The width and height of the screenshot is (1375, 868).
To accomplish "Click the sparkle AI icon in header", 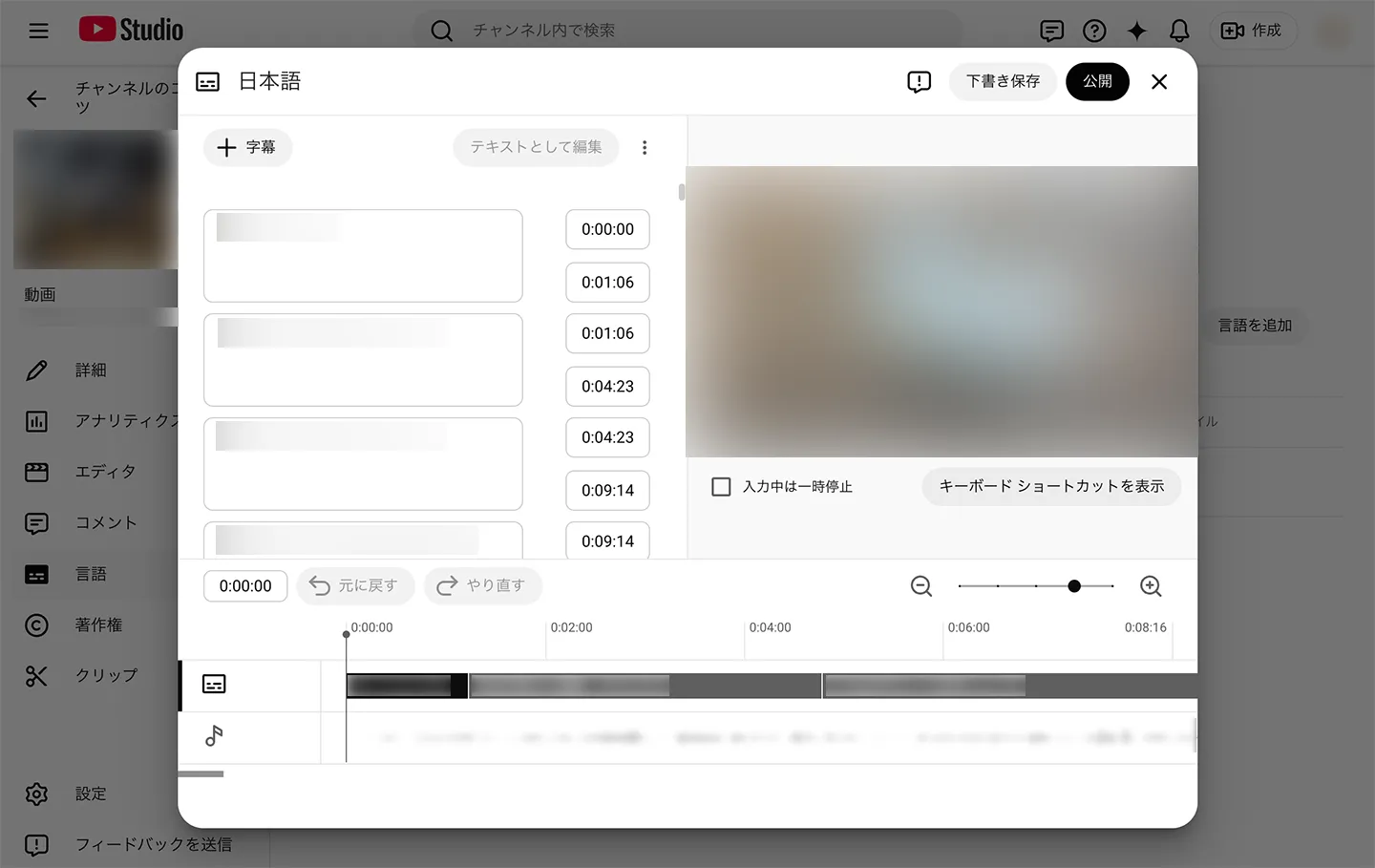I will [x=1136, y=31].
